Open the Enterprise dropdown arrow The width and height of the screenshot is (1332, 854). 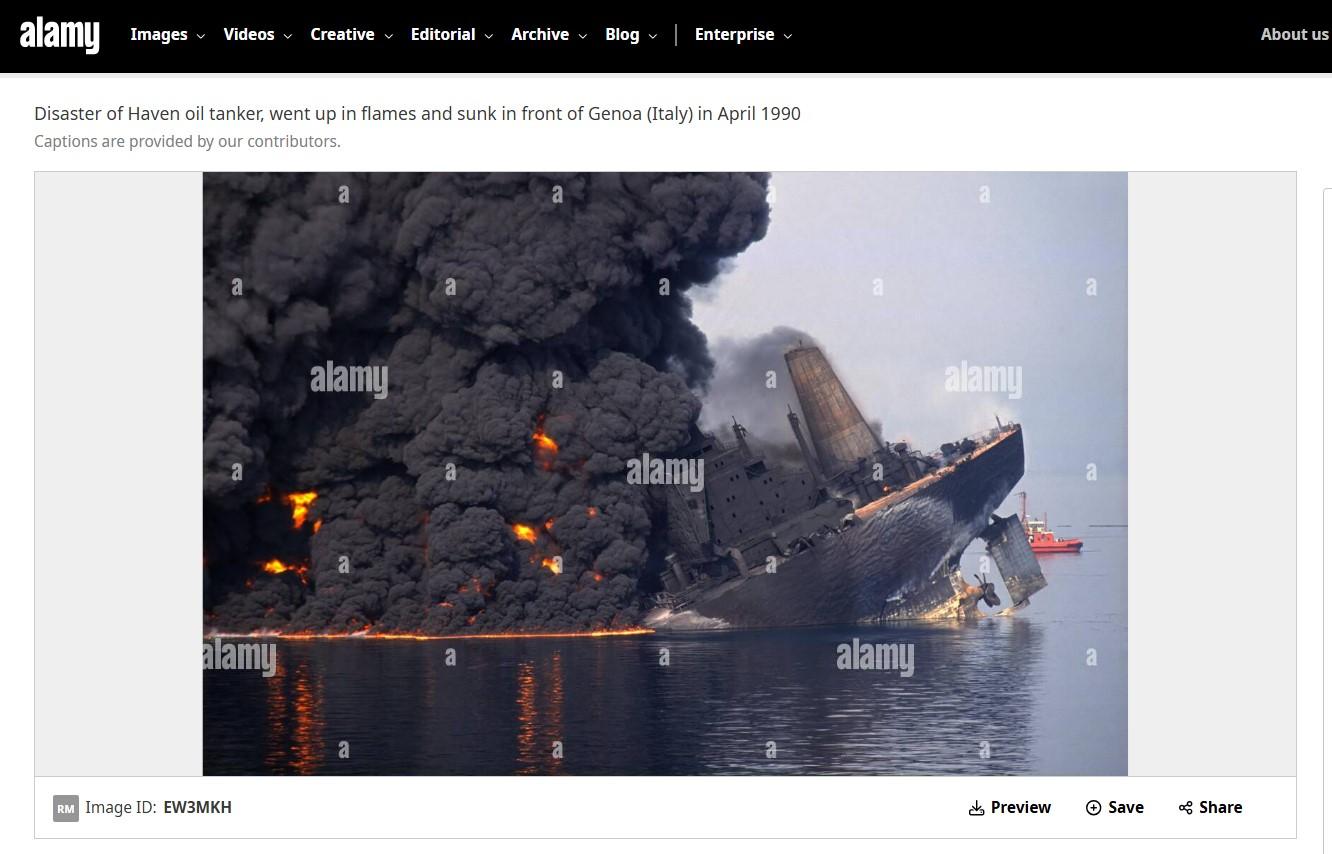pyautogui.click(x=788, y=36)
